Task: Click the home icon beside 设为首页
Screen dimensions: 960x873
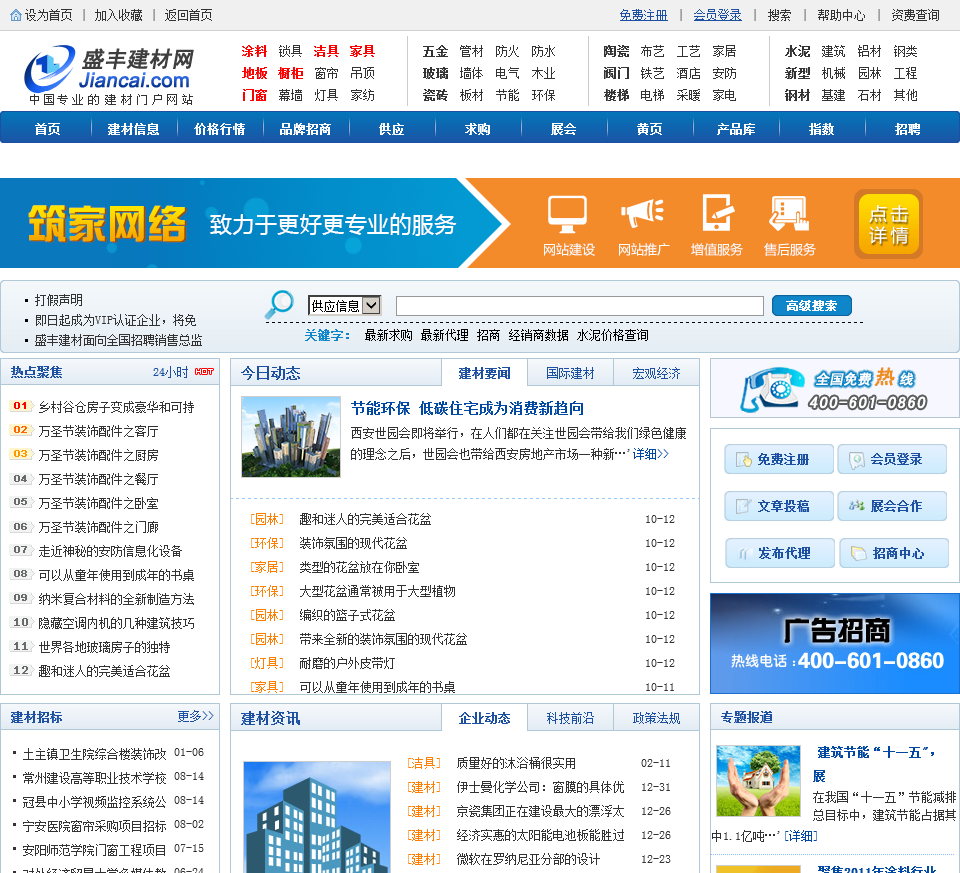Action: pos(16,15)
